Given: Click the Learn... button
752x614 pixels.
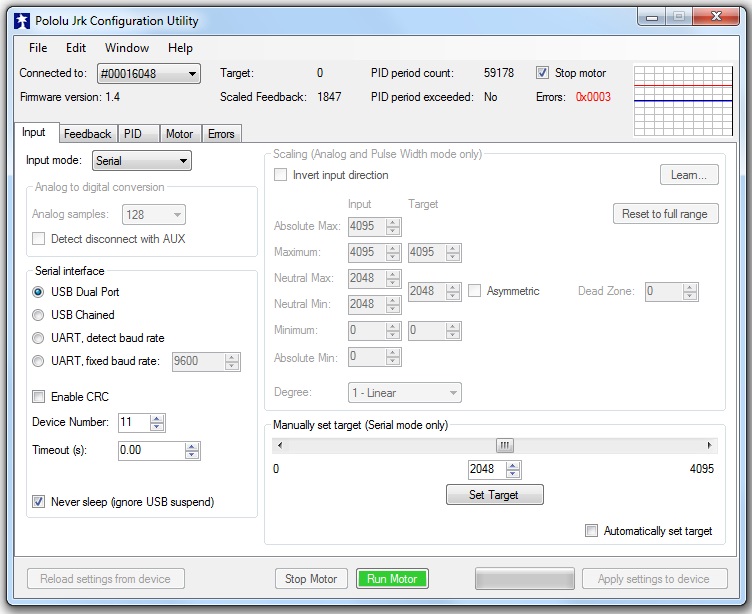Looking at the screenshot, I should [x=689, y=175].
